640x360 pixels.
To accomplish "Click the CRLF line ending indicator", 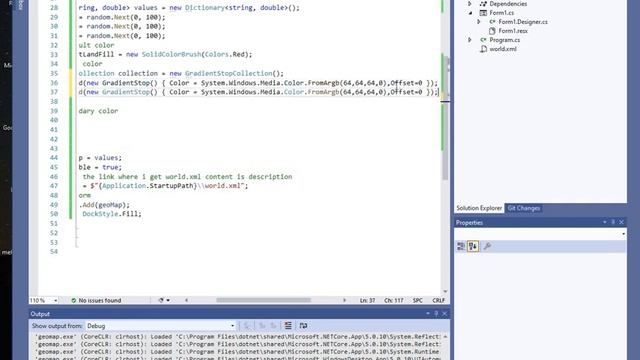I will (x=438, y=300).
